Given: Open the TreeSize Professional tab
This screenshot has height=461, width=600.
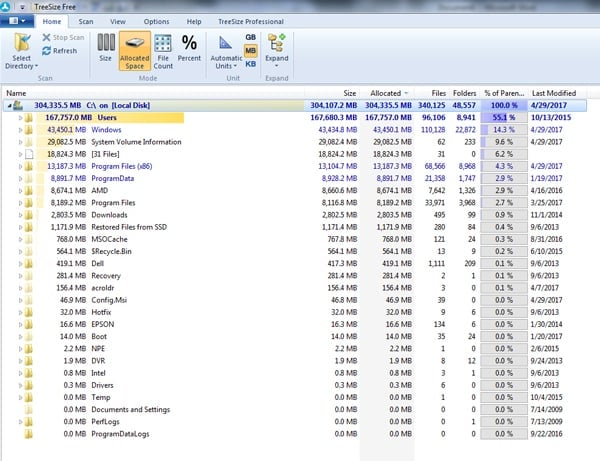Looking at the screenshot, I should coord(251,21).
